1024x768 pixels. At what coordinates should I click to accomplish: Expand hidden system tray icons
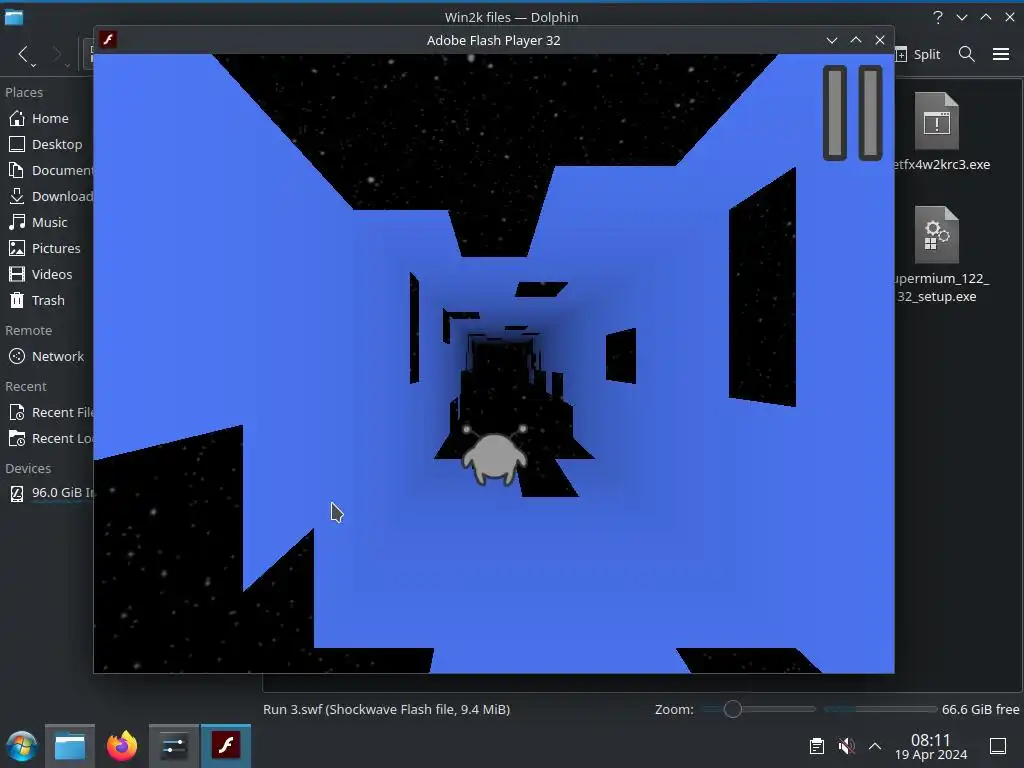point(875,746)
